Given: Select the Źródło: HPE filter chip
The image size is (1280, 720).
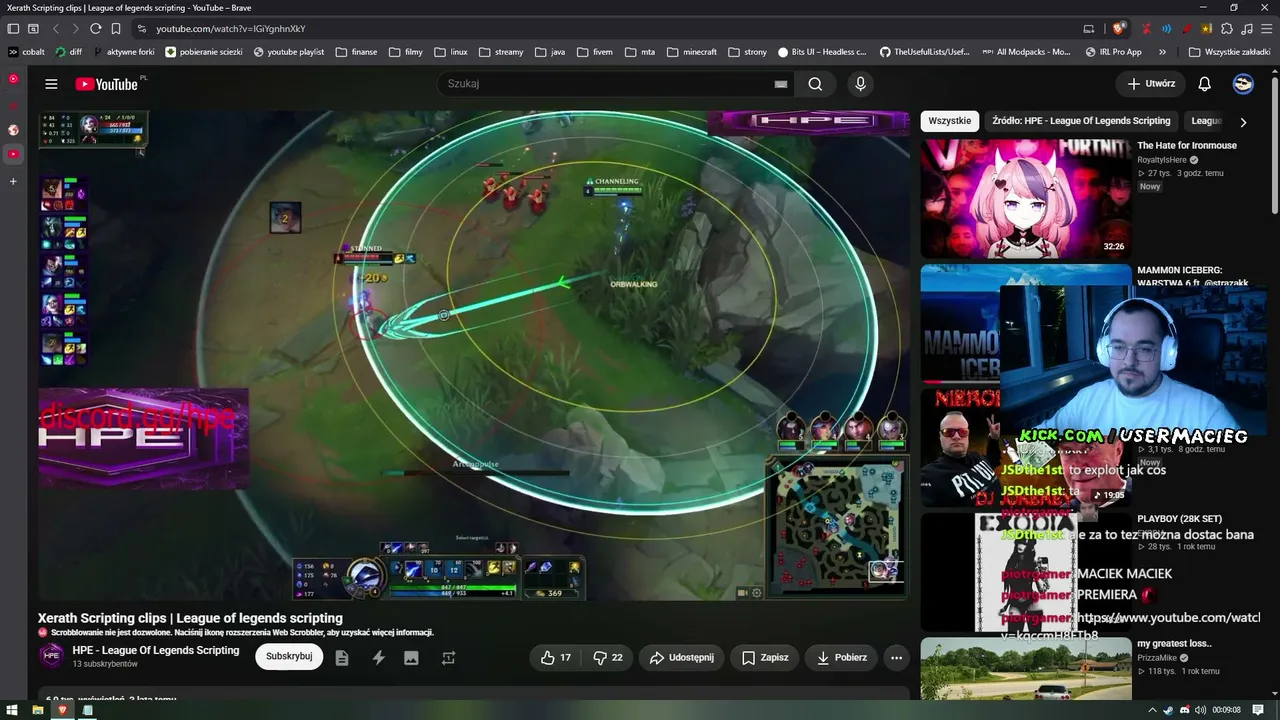Looking at the screenshot, I should (1081, 121).
